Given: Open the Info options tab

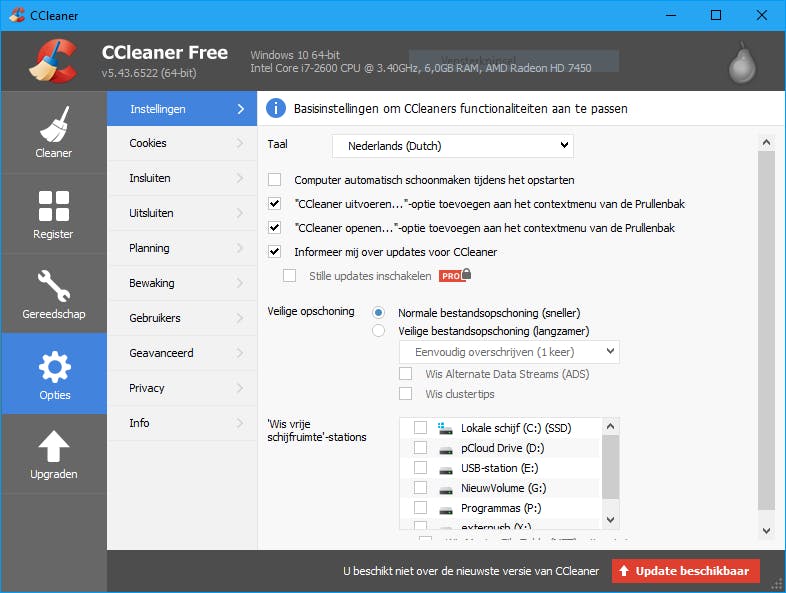Looking at the screenshot, I should tap(182, 423).
